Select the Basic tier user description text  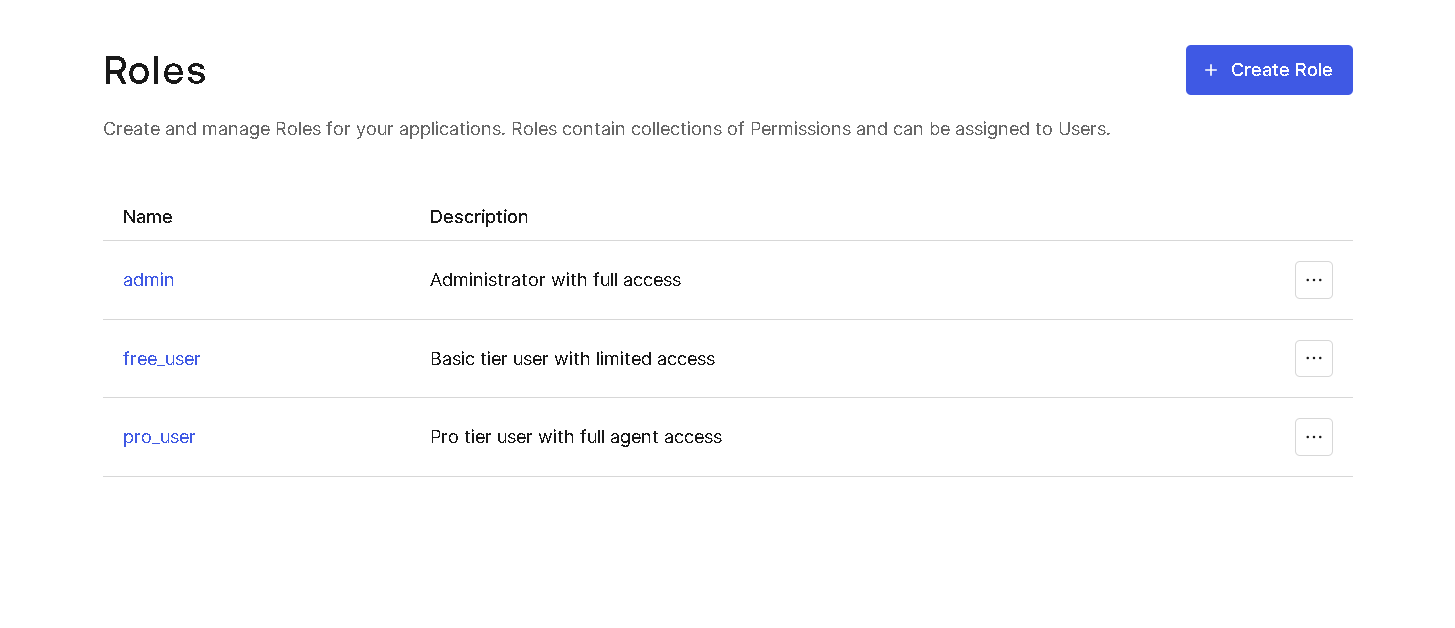(x=572, y=359)
